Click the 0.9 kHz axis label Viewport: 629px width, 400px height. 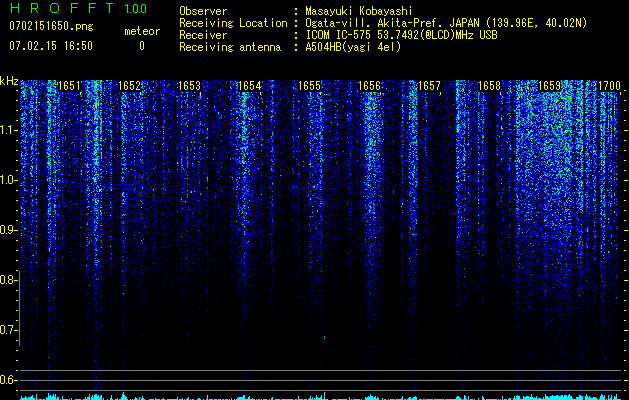tap(9, 230)
